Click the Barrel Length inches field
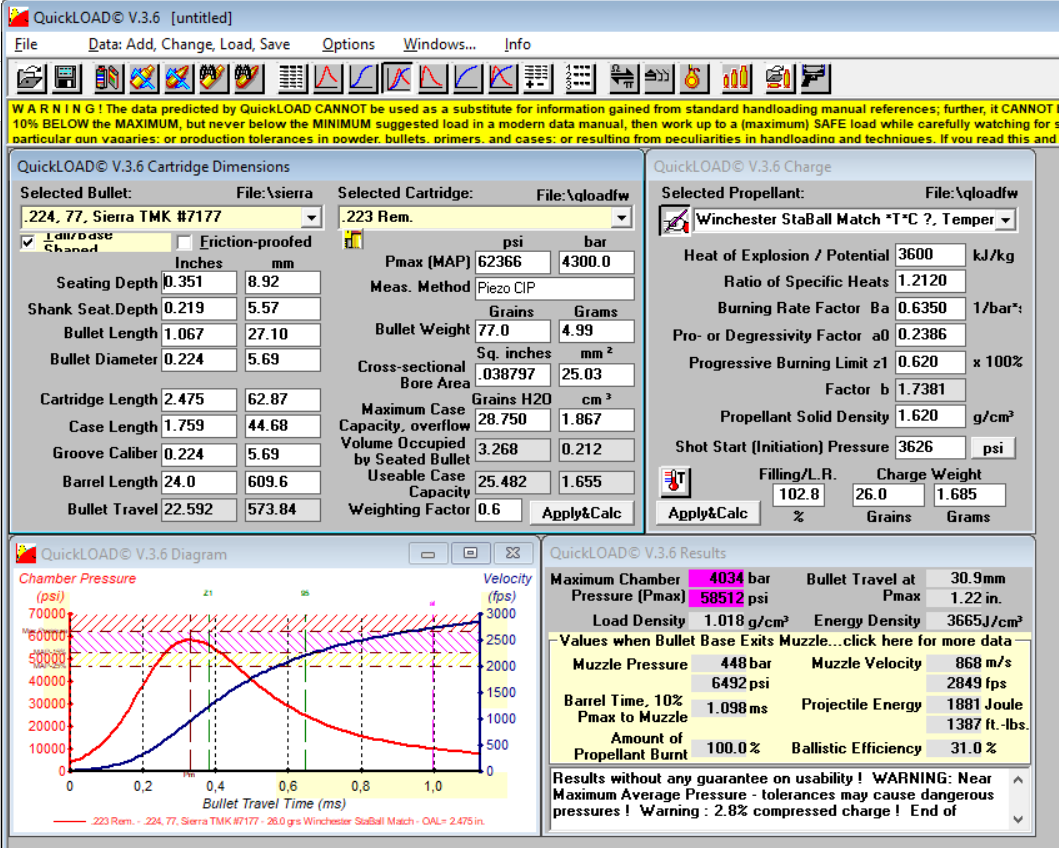 point(199,482)
